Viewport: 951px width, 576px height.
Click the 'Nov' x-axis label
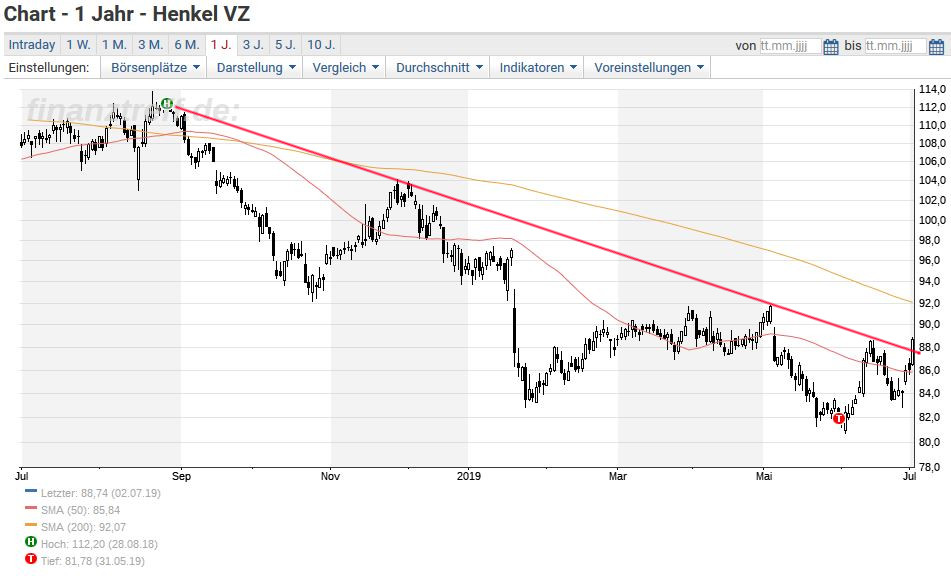pos(330,476)
